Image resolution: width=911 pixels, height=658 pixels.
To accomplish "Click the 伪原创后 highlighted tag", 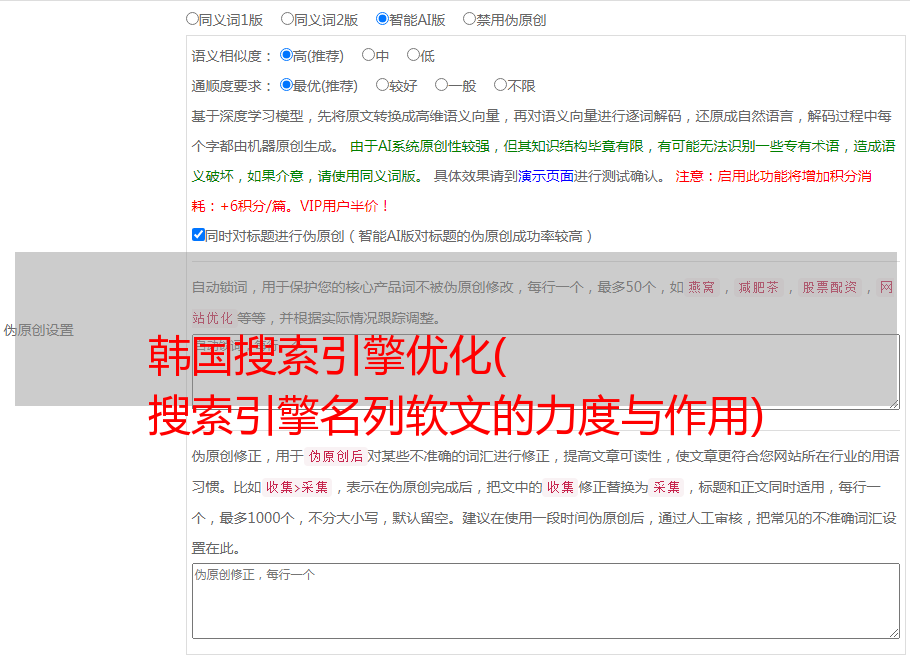I will tap(335, 456).
